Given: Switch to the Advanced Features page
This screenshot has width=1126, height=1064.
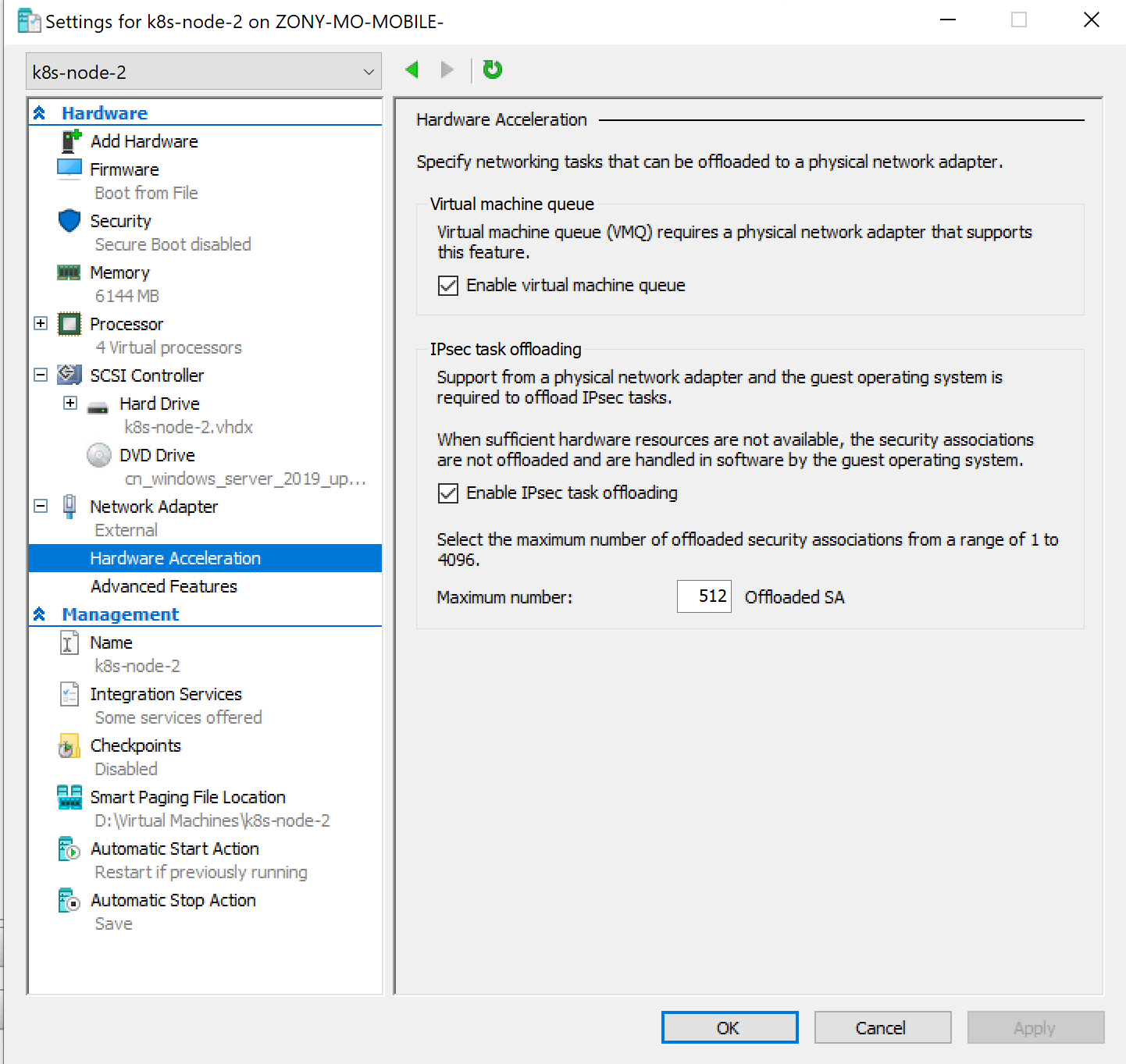Looking at the screenshot, I should tap(164, 586).
